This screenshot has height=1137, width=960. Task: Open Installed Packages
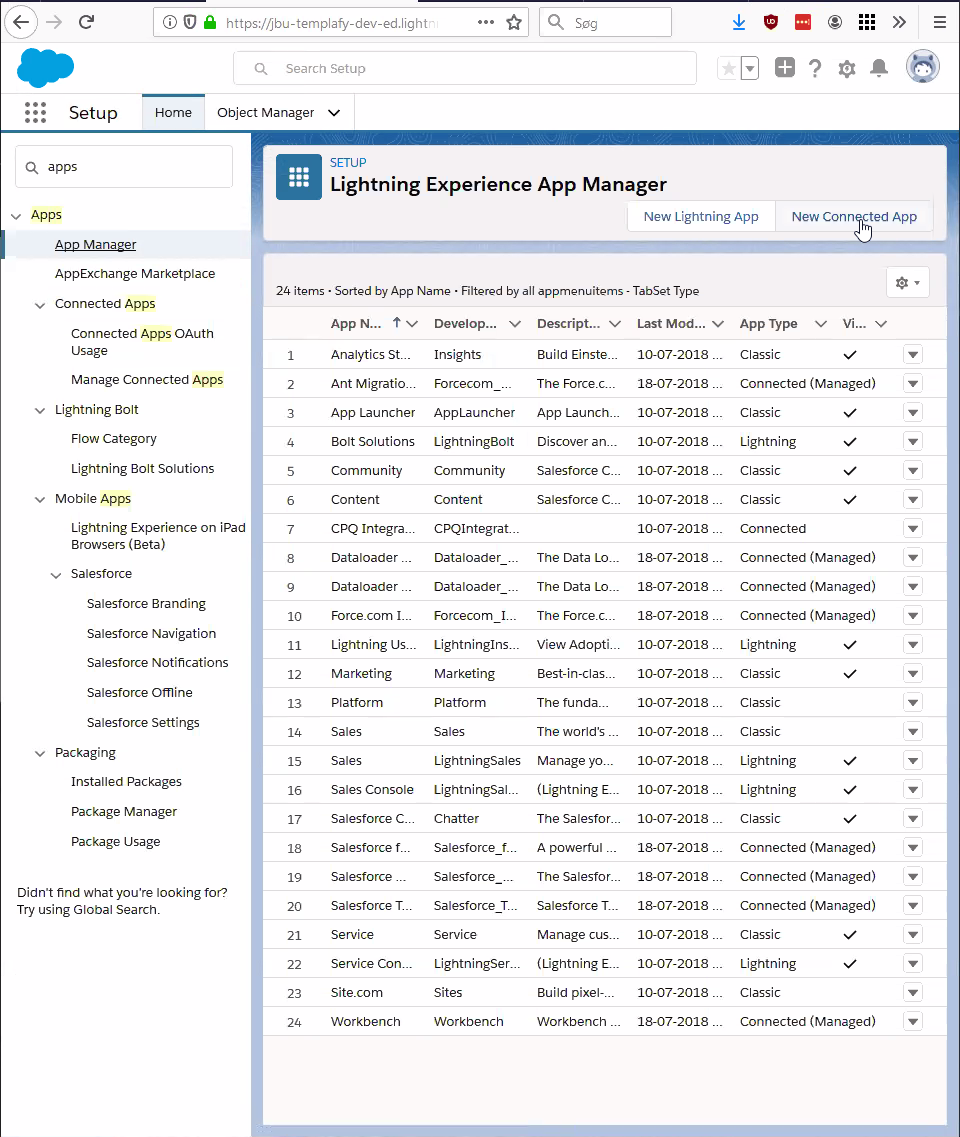coord(126,782)
